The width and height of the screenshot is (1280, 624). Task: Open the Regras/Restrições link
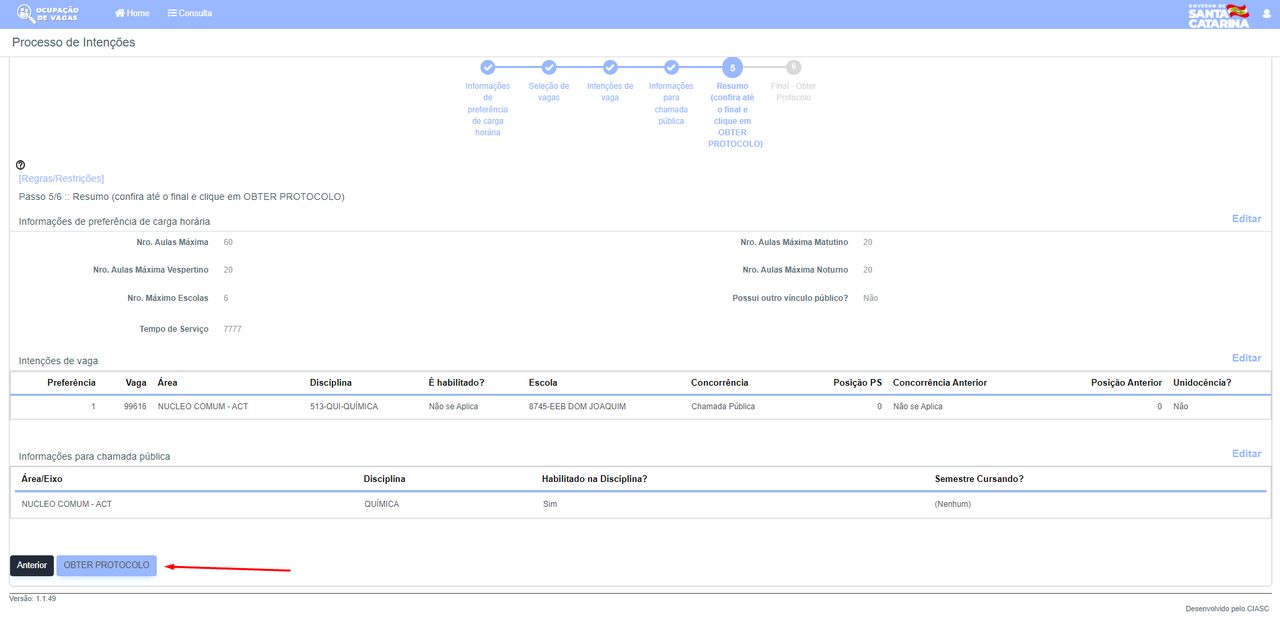click(61, 179)
